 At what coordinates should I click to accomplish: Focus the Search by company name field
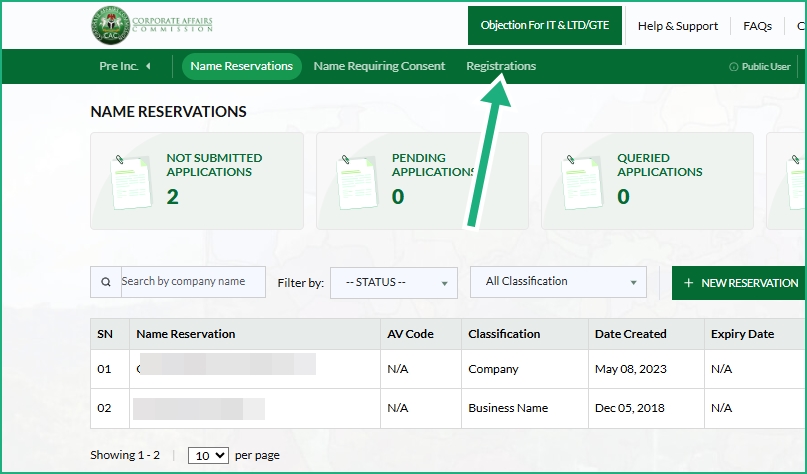[193, 282]
